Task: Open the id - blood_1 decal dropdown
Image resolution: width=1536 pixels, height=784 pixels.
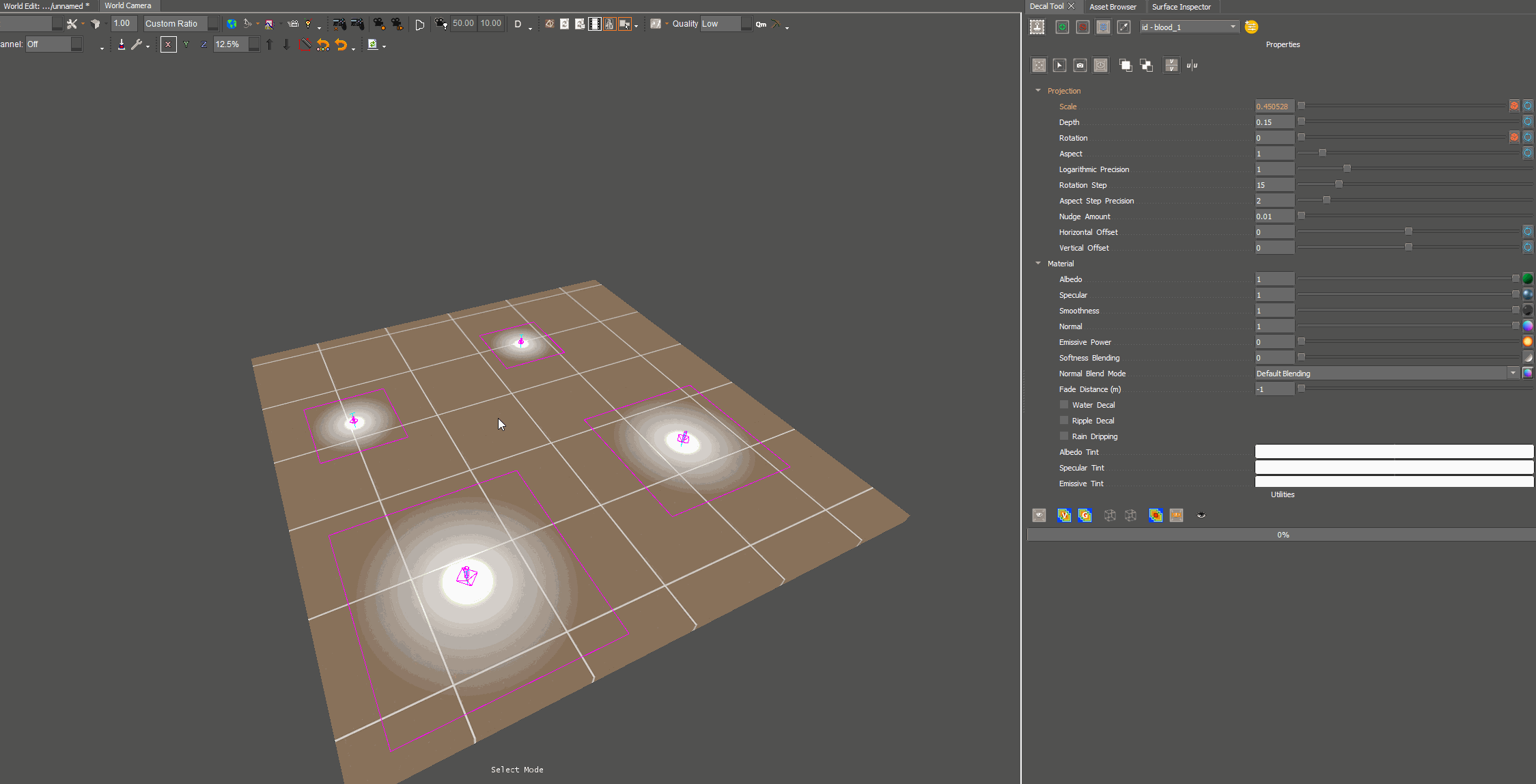Action: [x=1189, y=27]
